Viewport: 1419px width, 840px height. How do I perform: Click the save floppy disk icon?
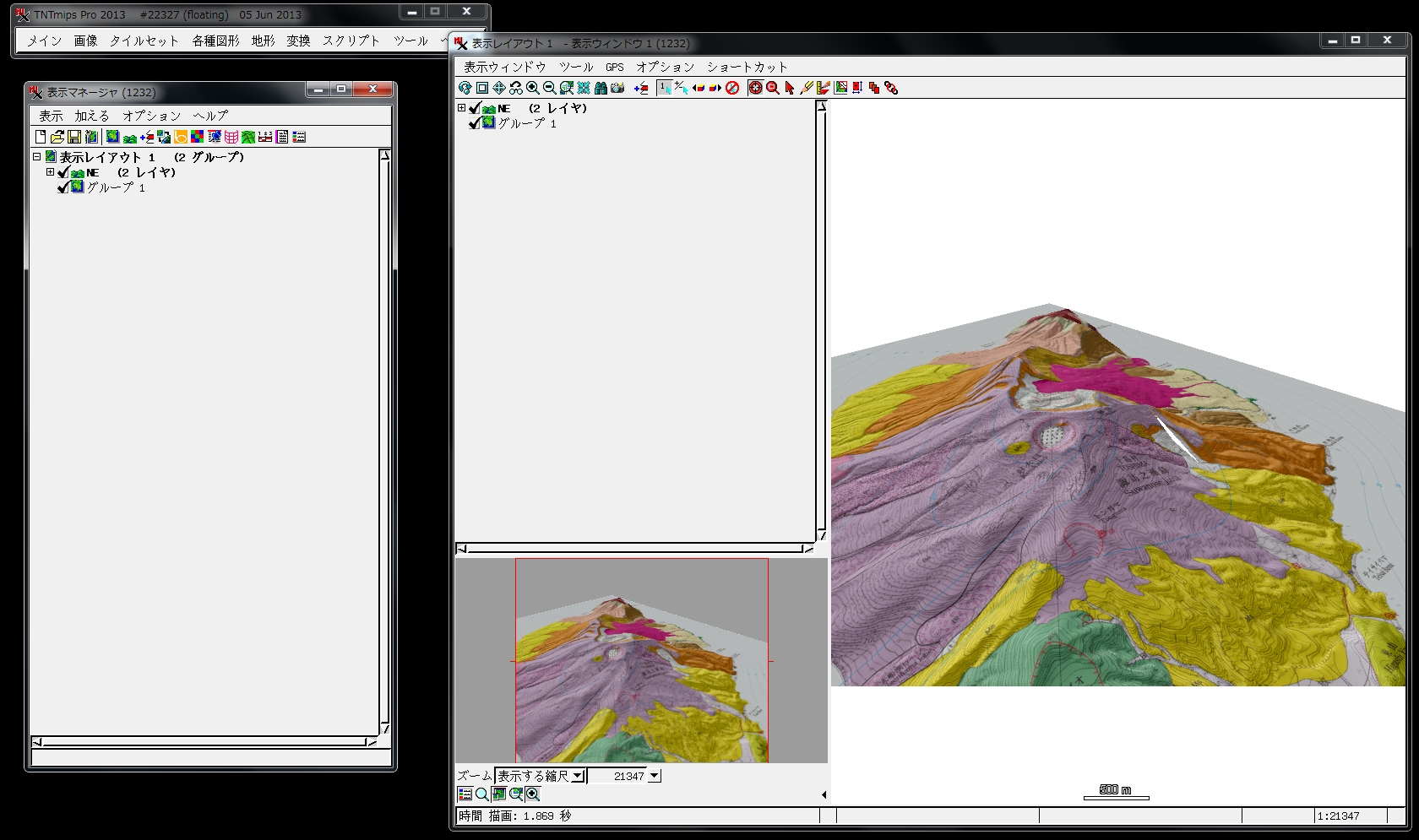pyautogui.click(x=74, y=137)
